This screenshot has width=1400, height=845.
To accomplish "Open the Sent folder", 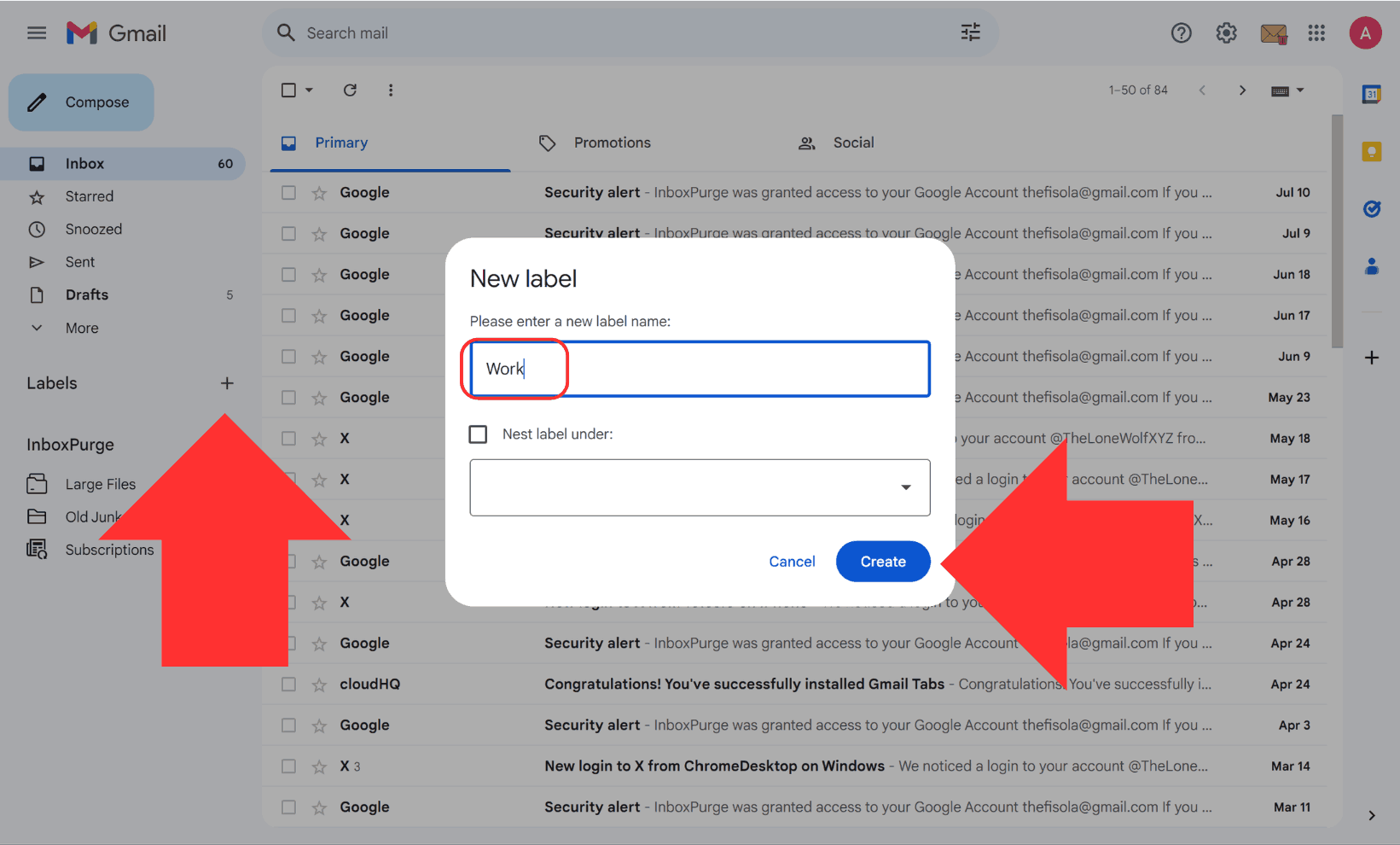I will point(123,262).
